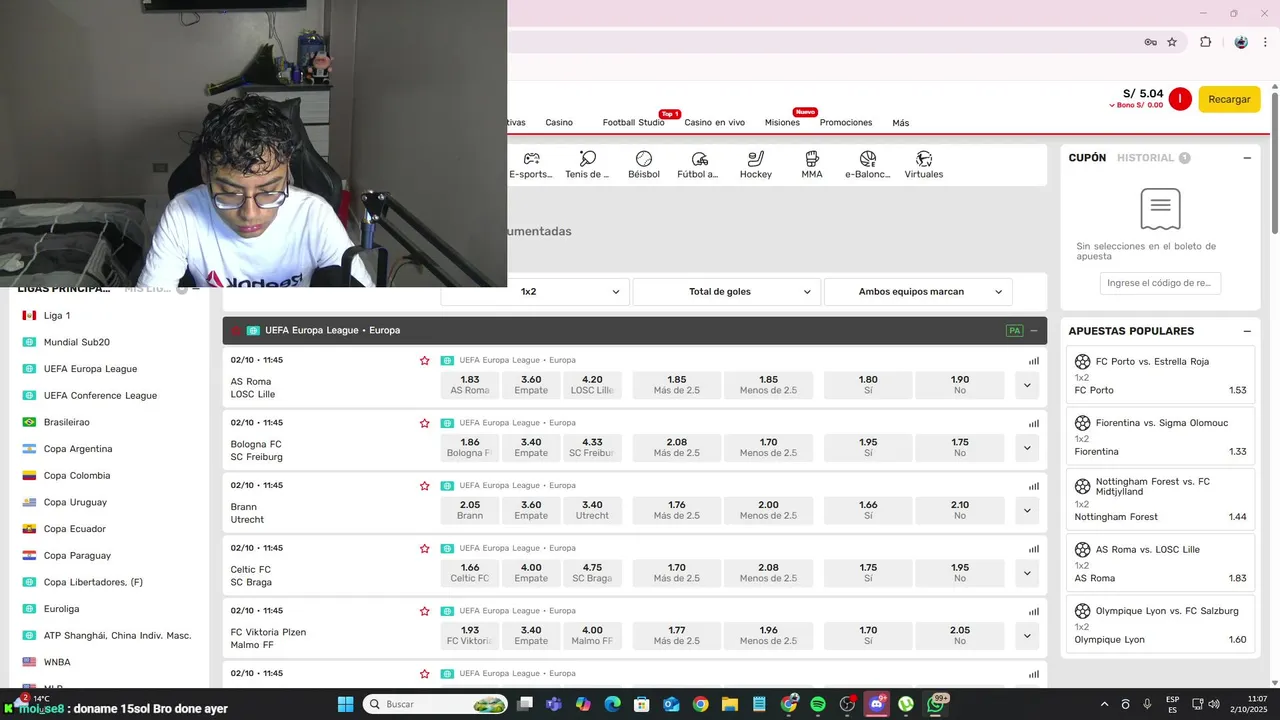Select Más de 2.5 at 1.76 for Brann
Screen dimensions: 1280x720
tap(676, 510)
